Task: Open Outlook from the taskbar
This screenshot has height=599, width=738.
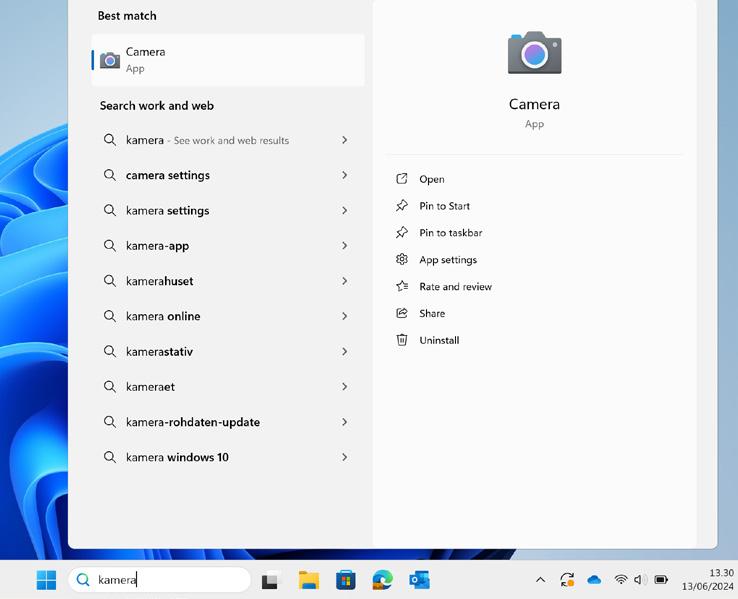Action: point(419,580)
